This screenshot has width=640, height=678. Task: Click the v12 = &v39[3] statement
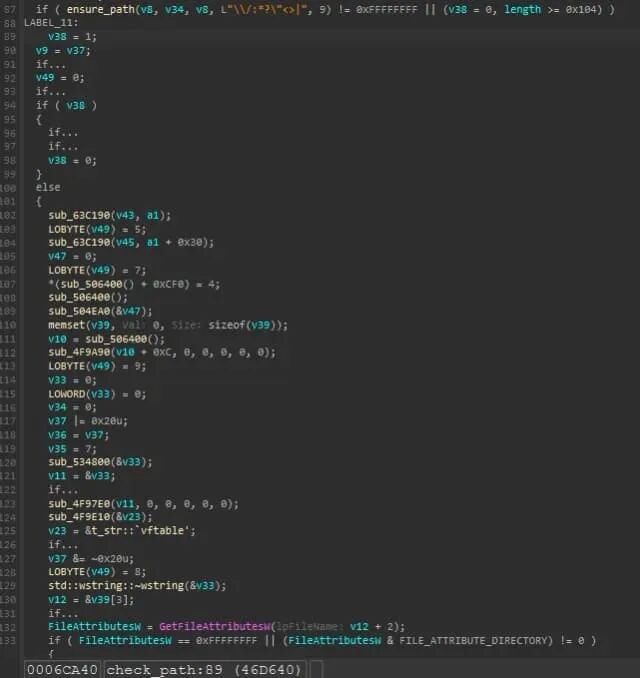point(91,600)
